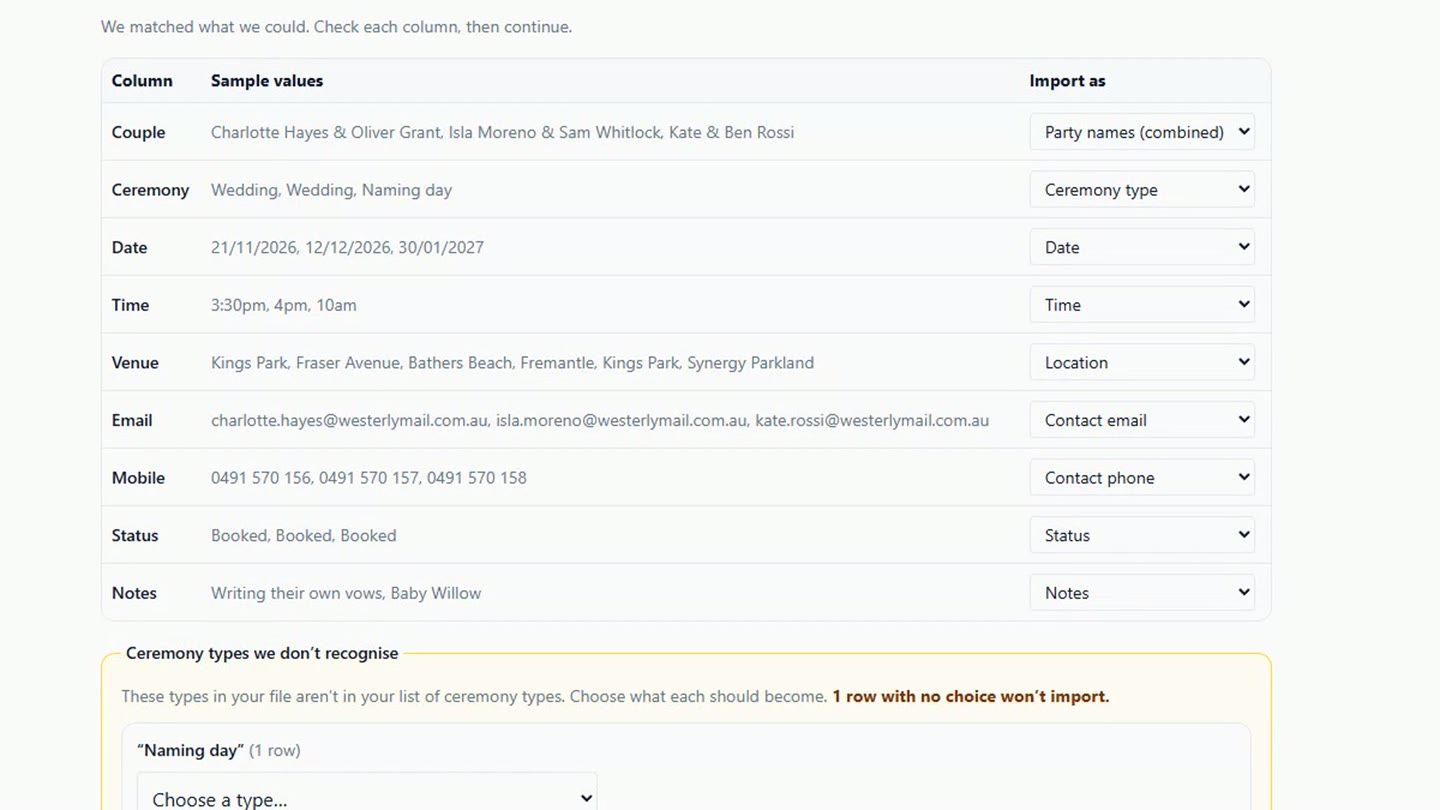Click sample values 'Wedding, Wedding, Naming day'
Viewport: 1440px width, 810px height.
pos(331,190)
